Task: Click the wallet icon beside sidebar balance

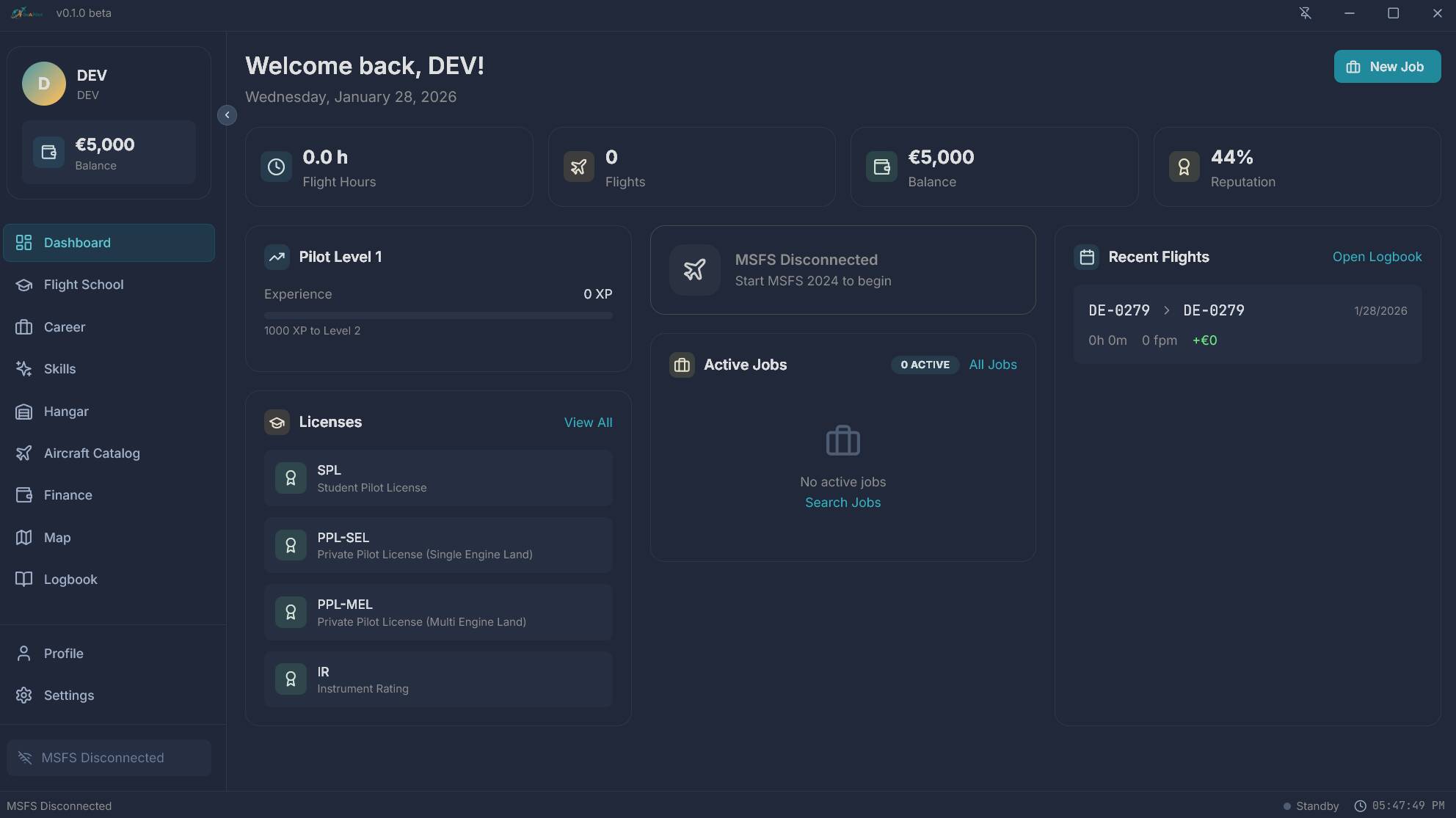Action: click(x=48, y=153)
